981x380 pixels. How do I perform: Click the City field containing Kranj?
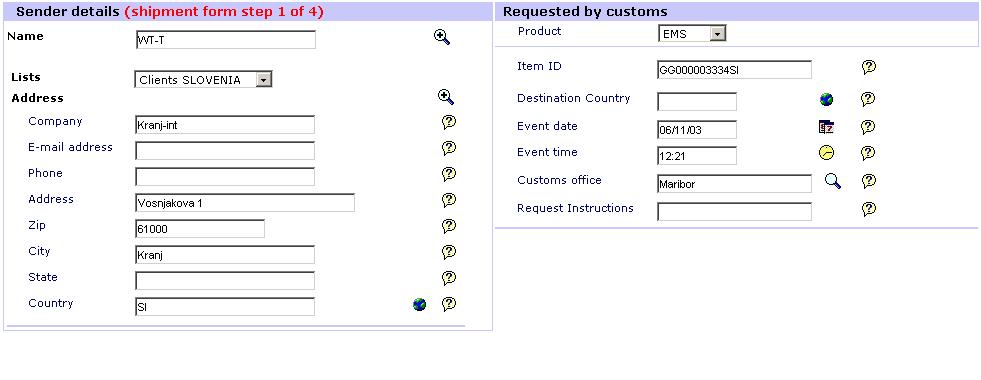coord(225,255)
